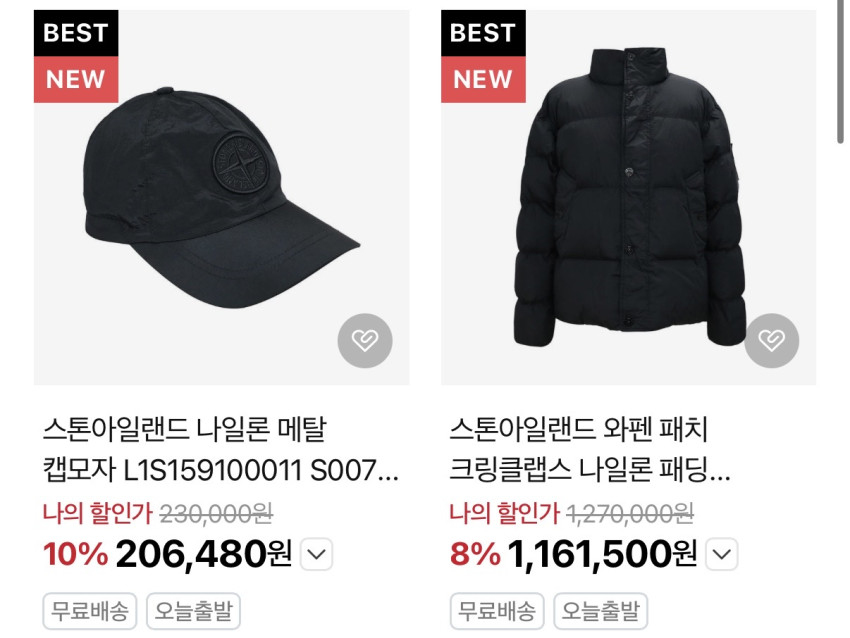Viewport: 850px width, 638px height.
Task: Select 무료배송 tag under the cap
Action: coord(89,611)
